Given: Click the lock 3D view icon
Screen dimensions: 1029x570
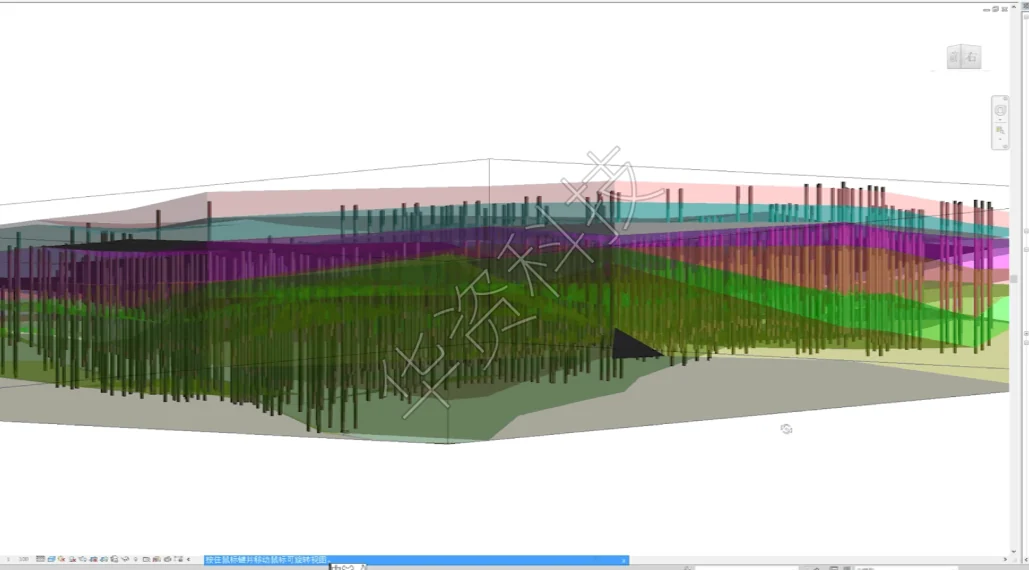Looking at the screenshot, I should (114, 560).
